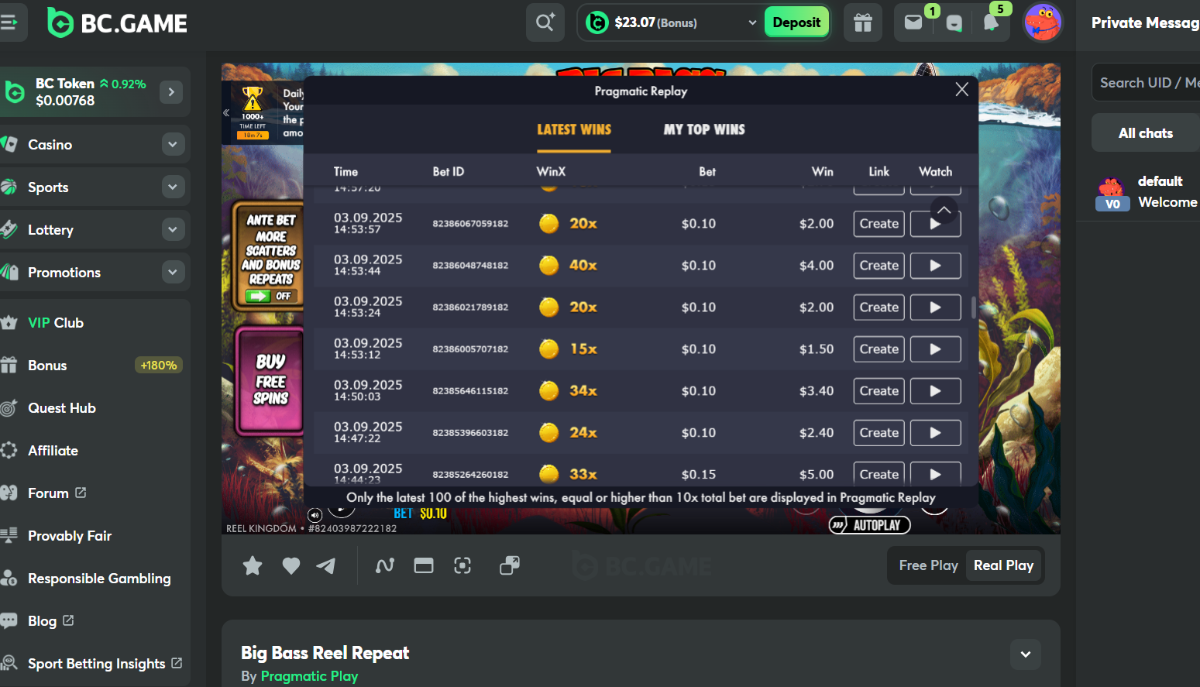Click the sound speaker icon in game
Viewport: 1200px width, 687px height.
coord(315,515)
